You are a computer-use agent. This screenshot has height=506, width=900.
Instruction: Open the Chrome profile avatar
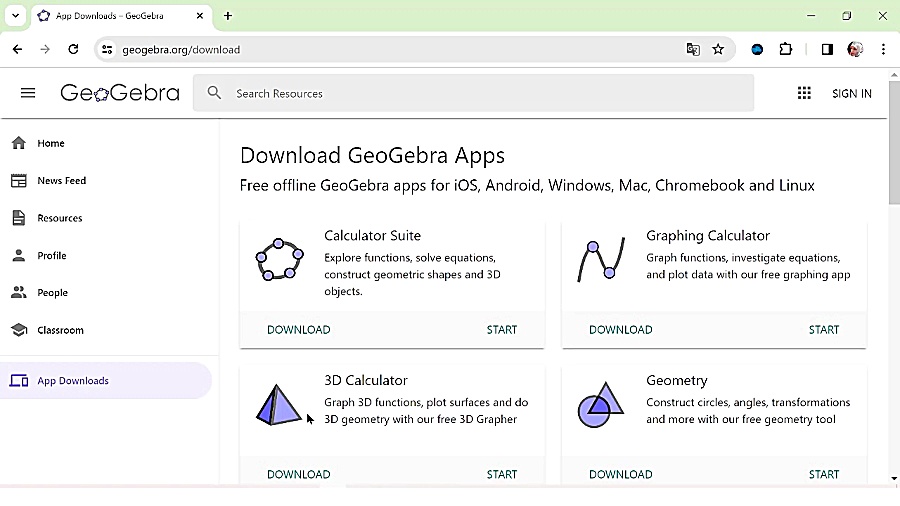click(855, 49)
